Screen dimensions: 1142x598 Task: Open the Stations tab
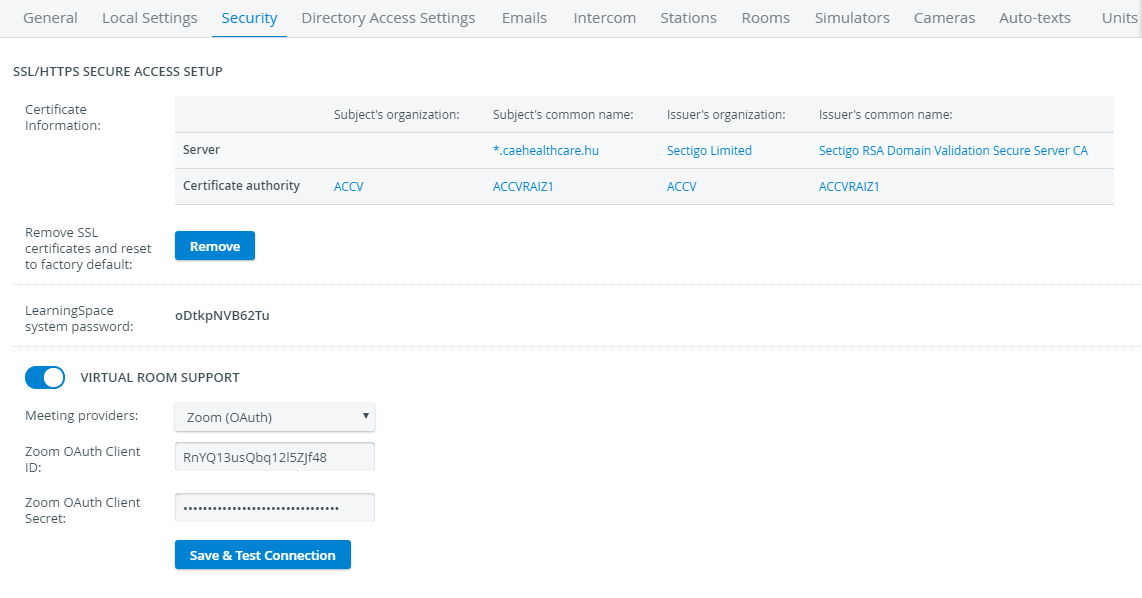click(x=688, y=18)
